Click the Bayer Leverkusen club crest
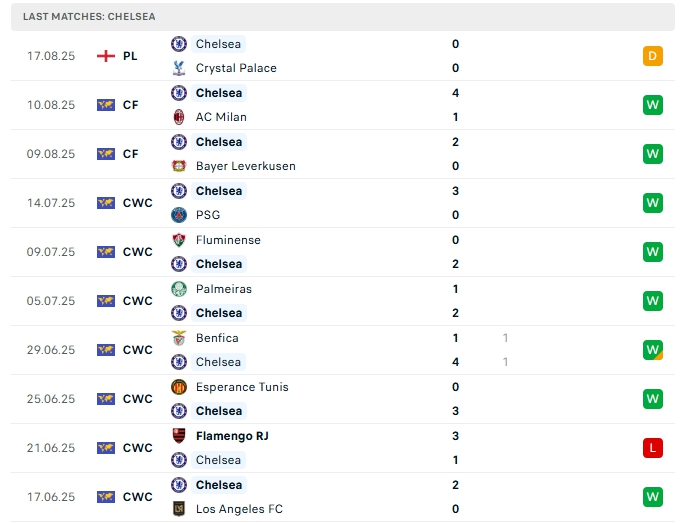The width and height of the screenshot is (687, 523). pyautogui.click(x=179, y=166)
